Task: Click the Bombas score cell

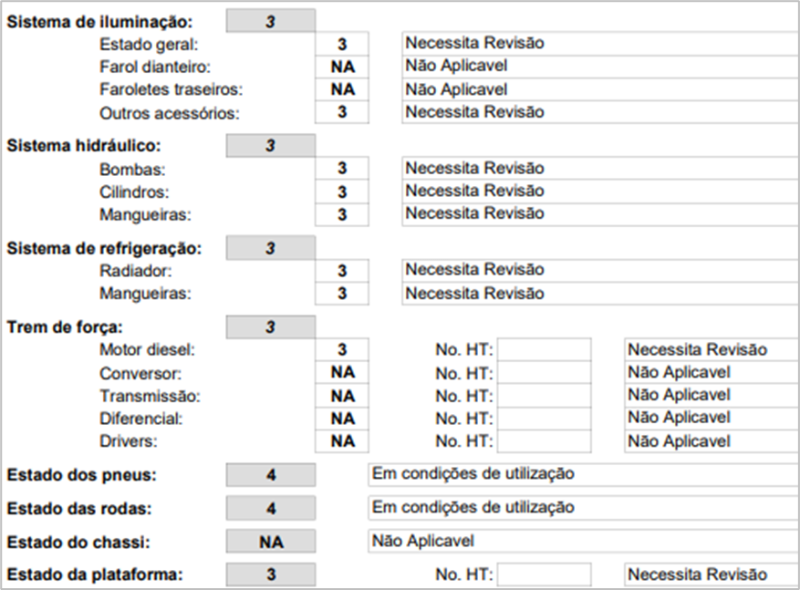Action: (x=342, y=169)
